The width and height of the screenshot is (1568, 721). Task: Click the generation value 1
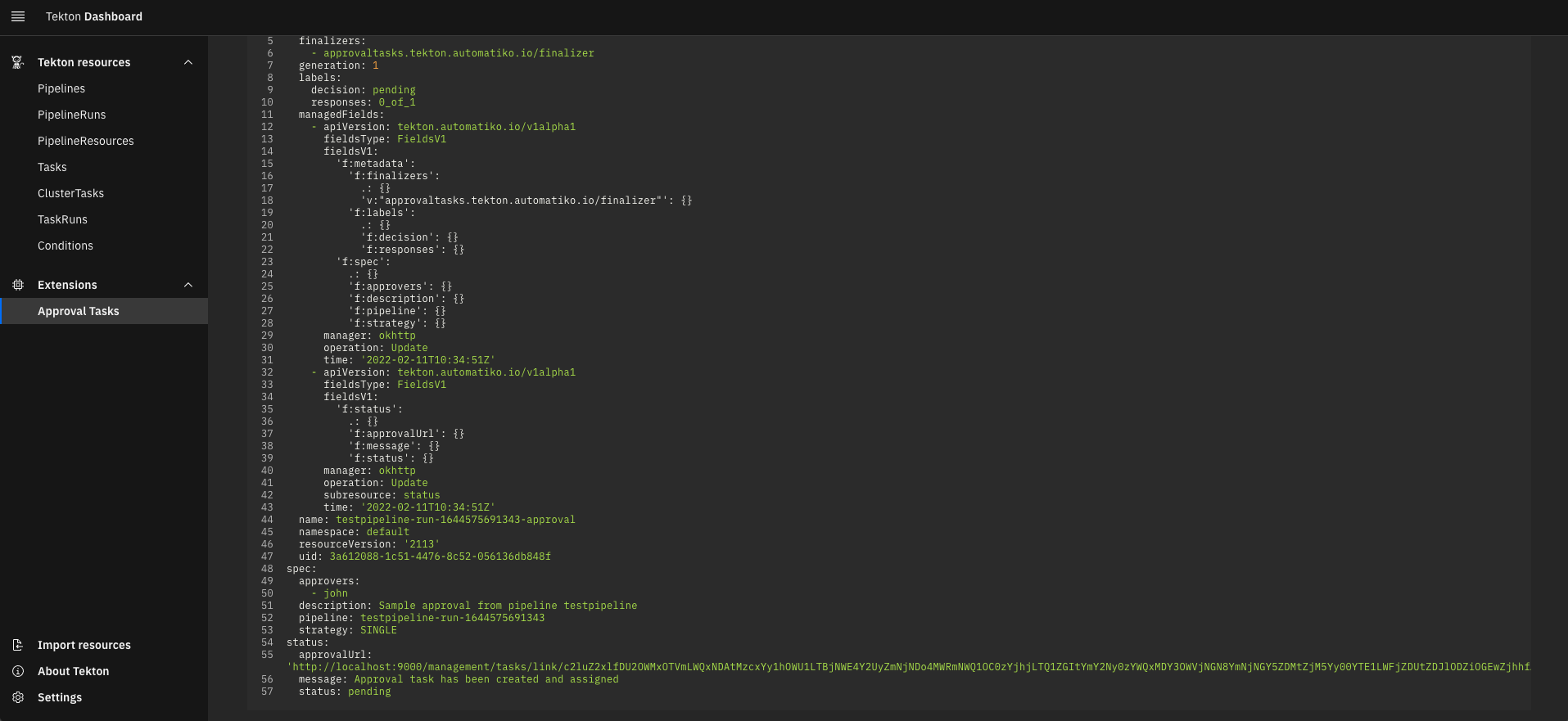click(376, 65)
